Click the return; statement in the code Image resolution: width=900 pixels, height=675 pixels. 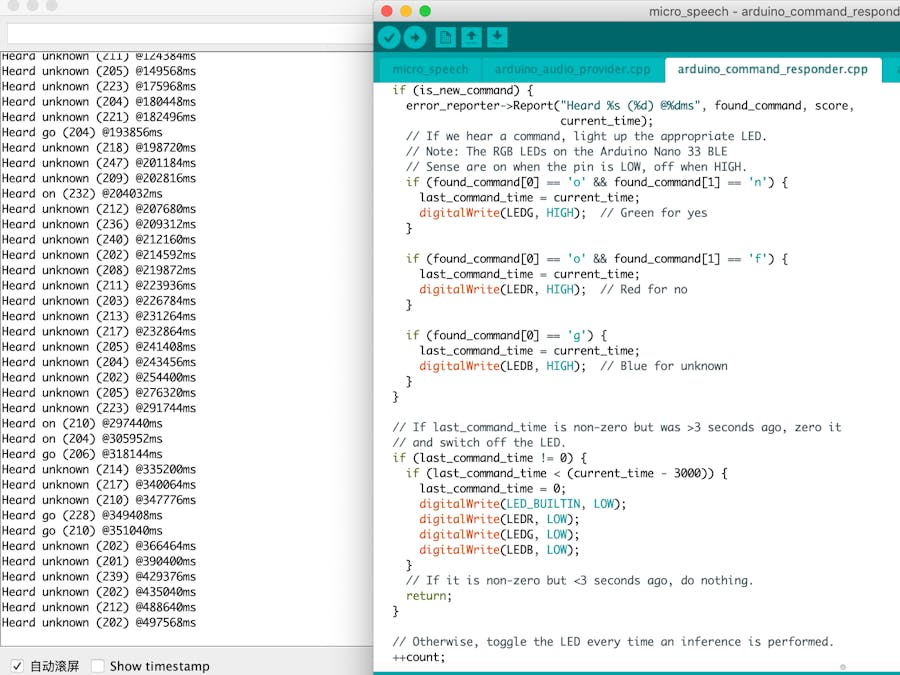tap(427, 595)
